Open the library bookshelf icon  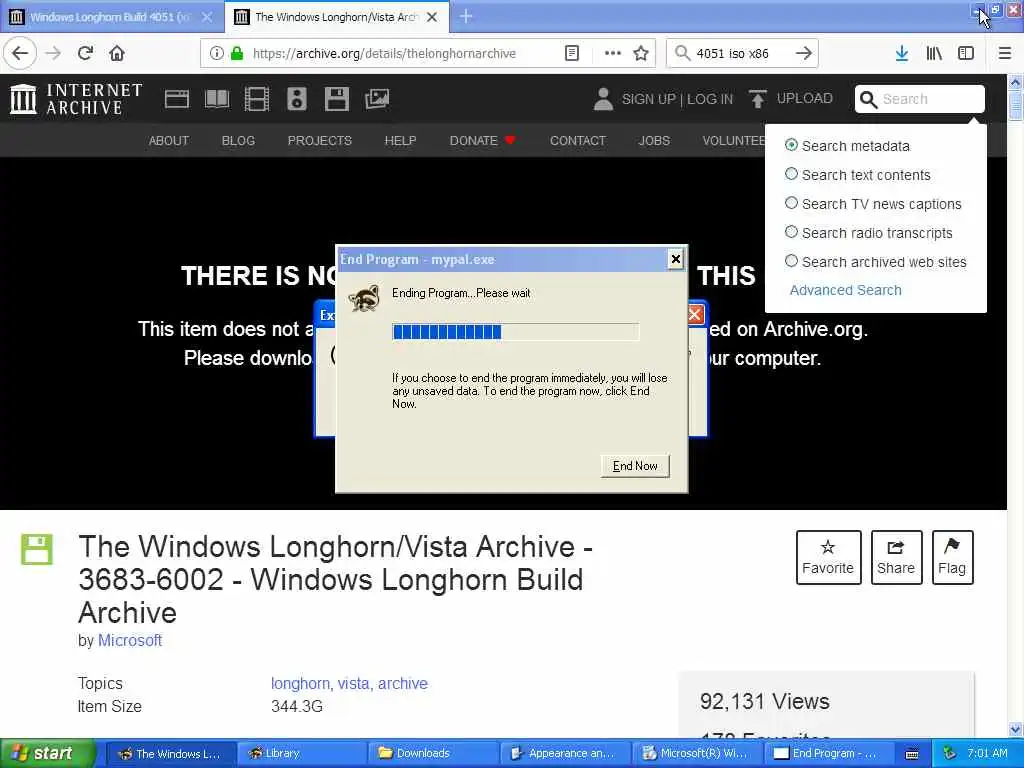click(x=934, y=54)
